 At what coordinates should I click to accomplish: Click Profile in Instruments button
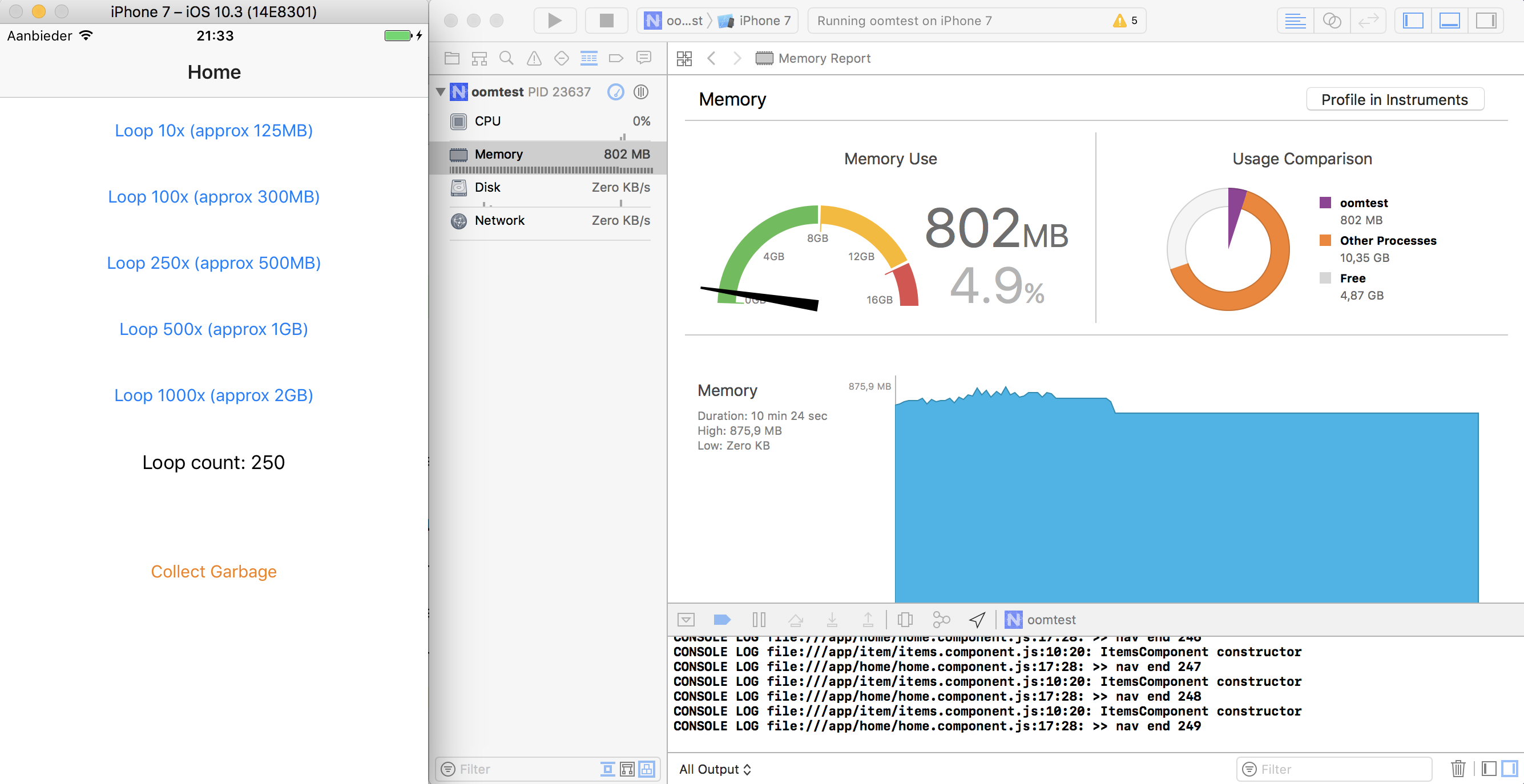tap(1394, 99)
